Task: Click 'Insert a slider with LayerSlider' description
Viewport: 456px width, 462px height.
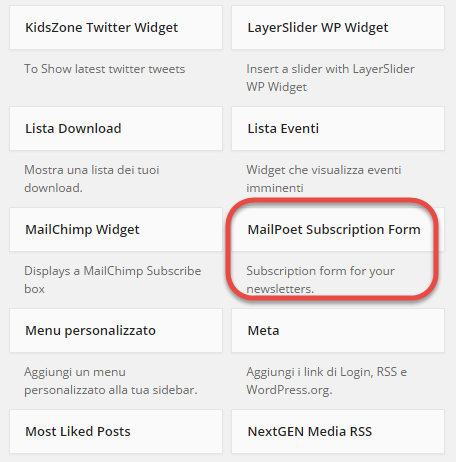Action: (330, 78)
